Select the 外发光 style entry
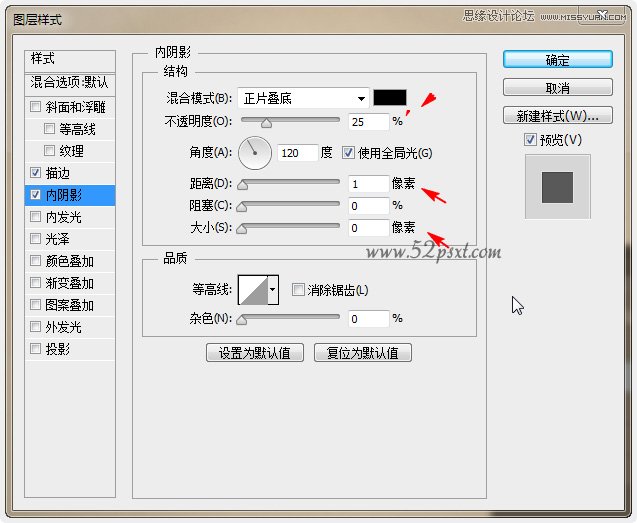637x523 pixels. click(x=63, y=327)
